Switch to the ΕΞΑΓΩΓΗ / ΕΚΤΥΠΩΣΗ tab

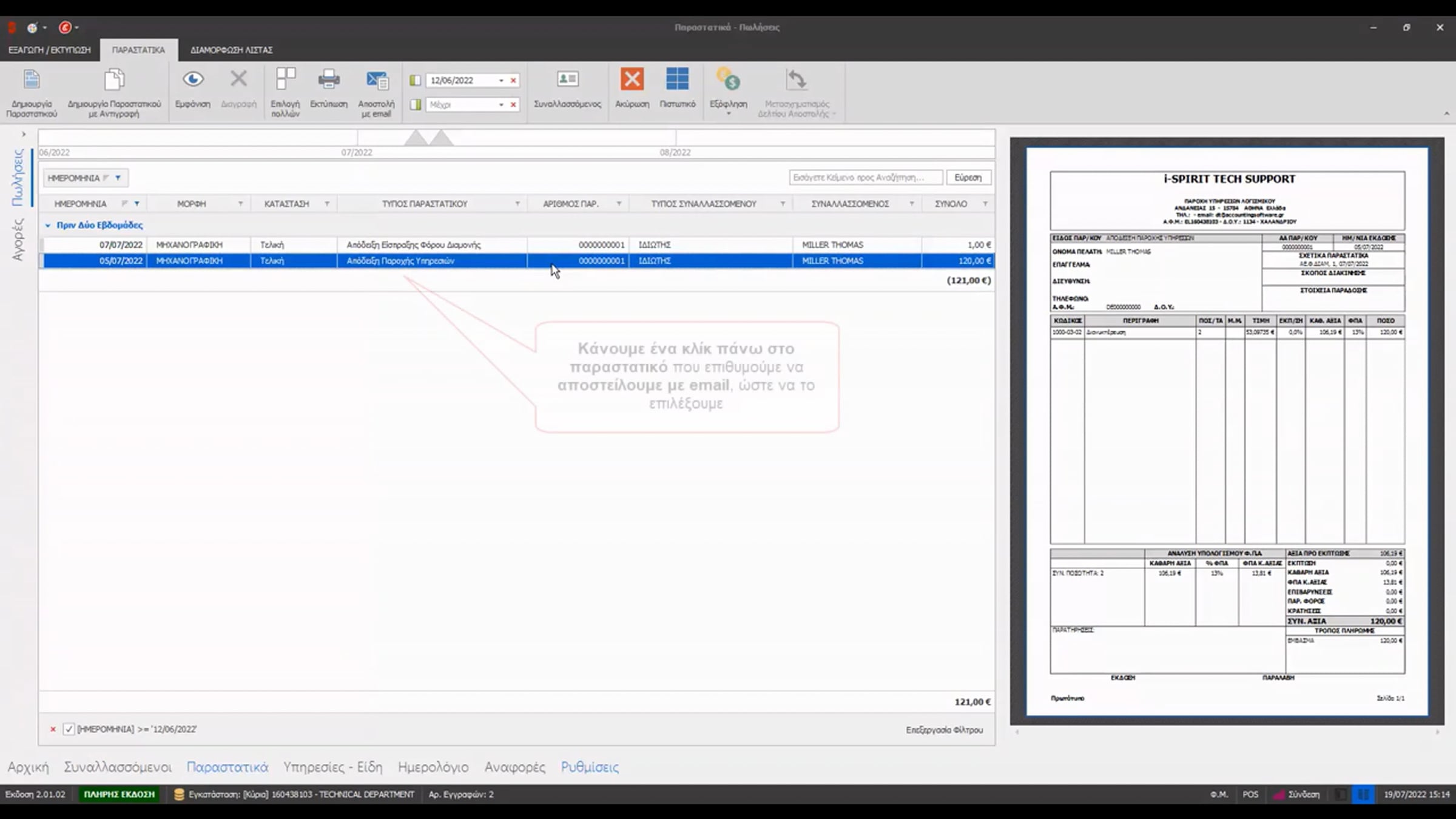pos(50,50)
